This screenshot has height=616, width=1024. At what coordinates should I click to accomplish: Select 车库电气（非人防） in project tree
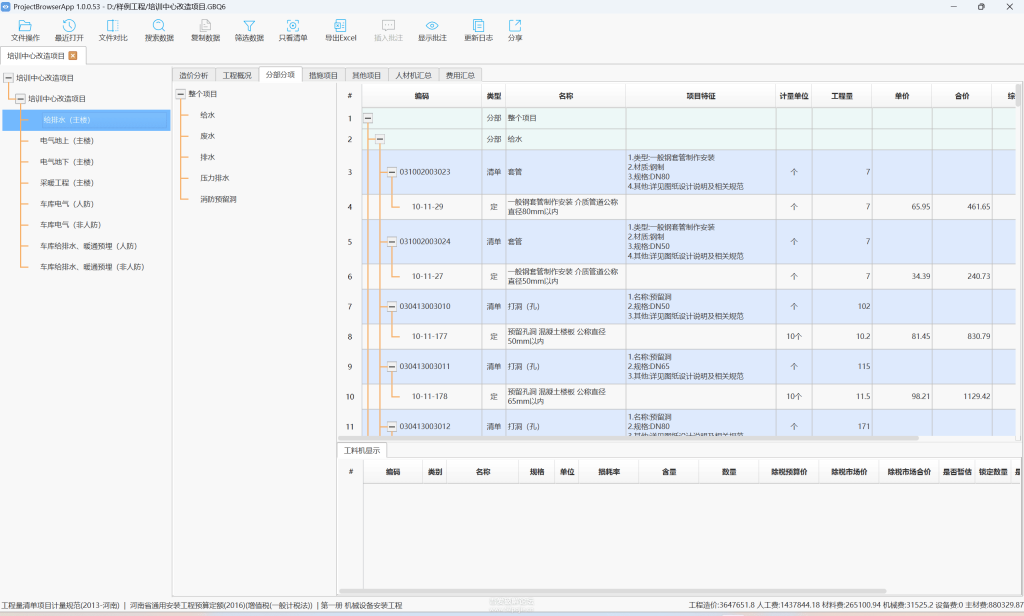[71, 225]
